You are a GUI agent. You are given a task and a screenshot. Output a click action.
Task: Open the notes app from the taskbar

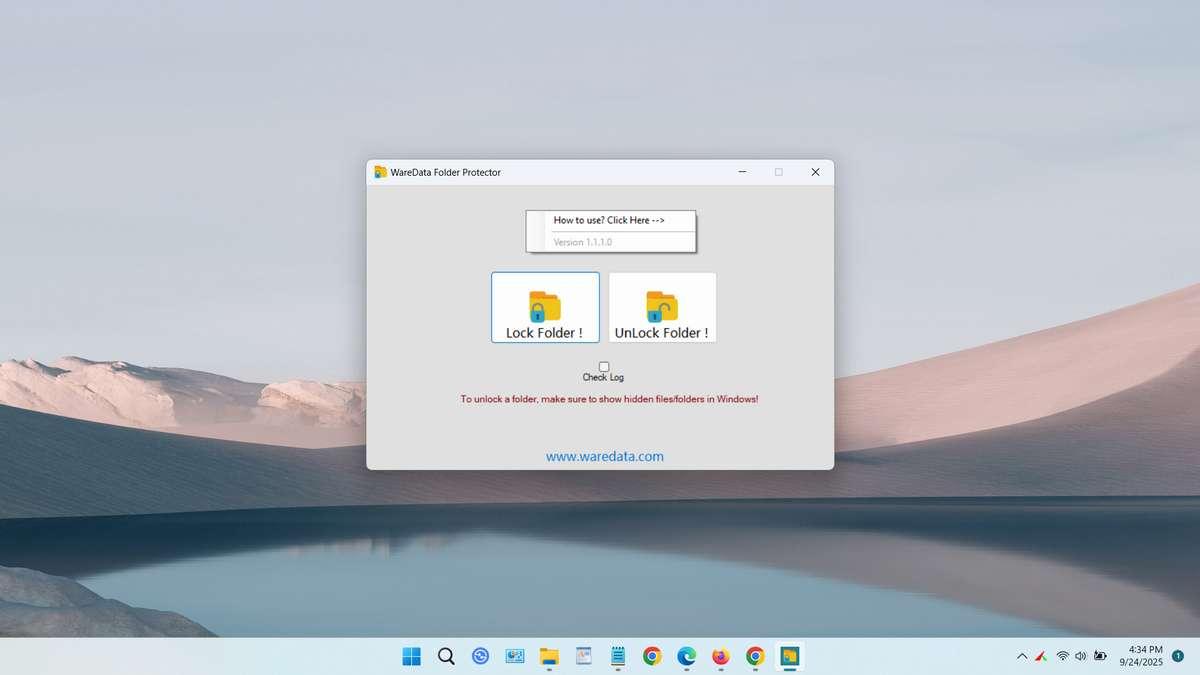[x=617, y=656]
